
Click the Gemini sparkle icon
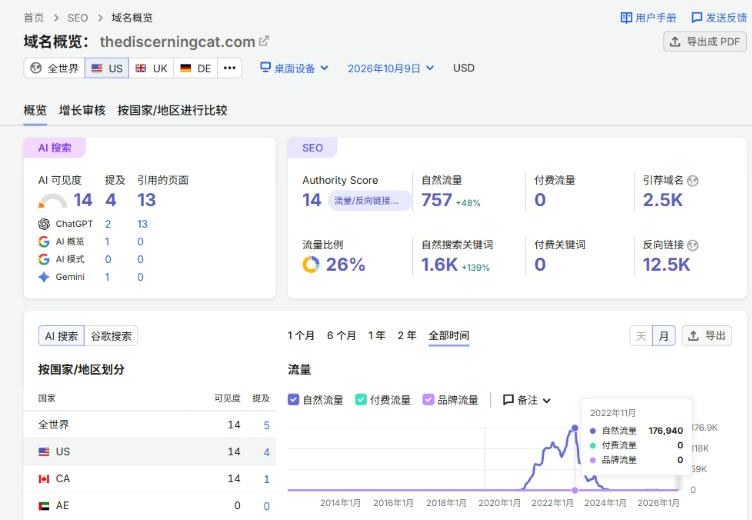pyautogui.click(x=44, y=277)
